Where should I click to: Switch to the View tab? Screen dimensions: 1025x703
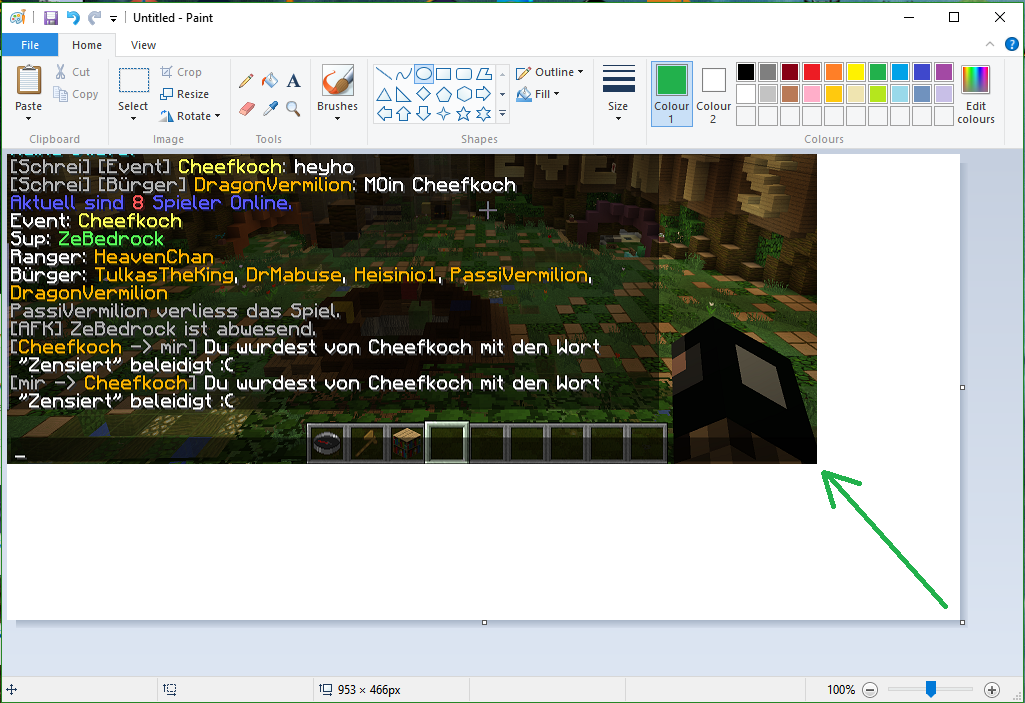143,45
